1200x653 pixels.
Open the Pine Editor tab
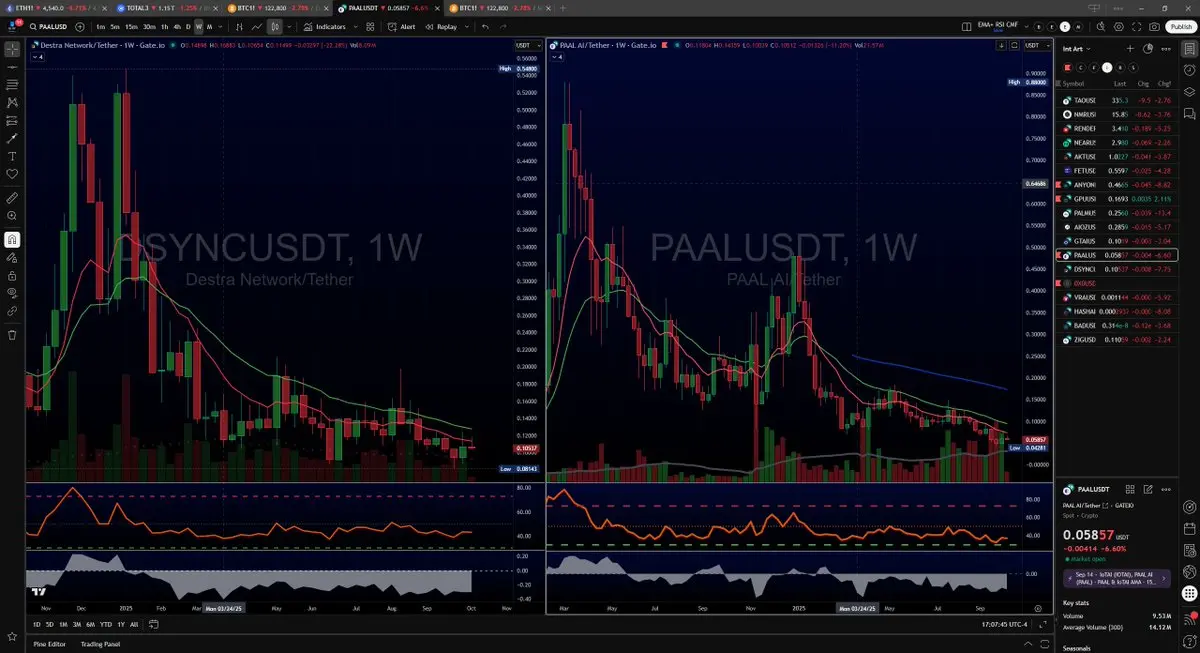(49, 643)
